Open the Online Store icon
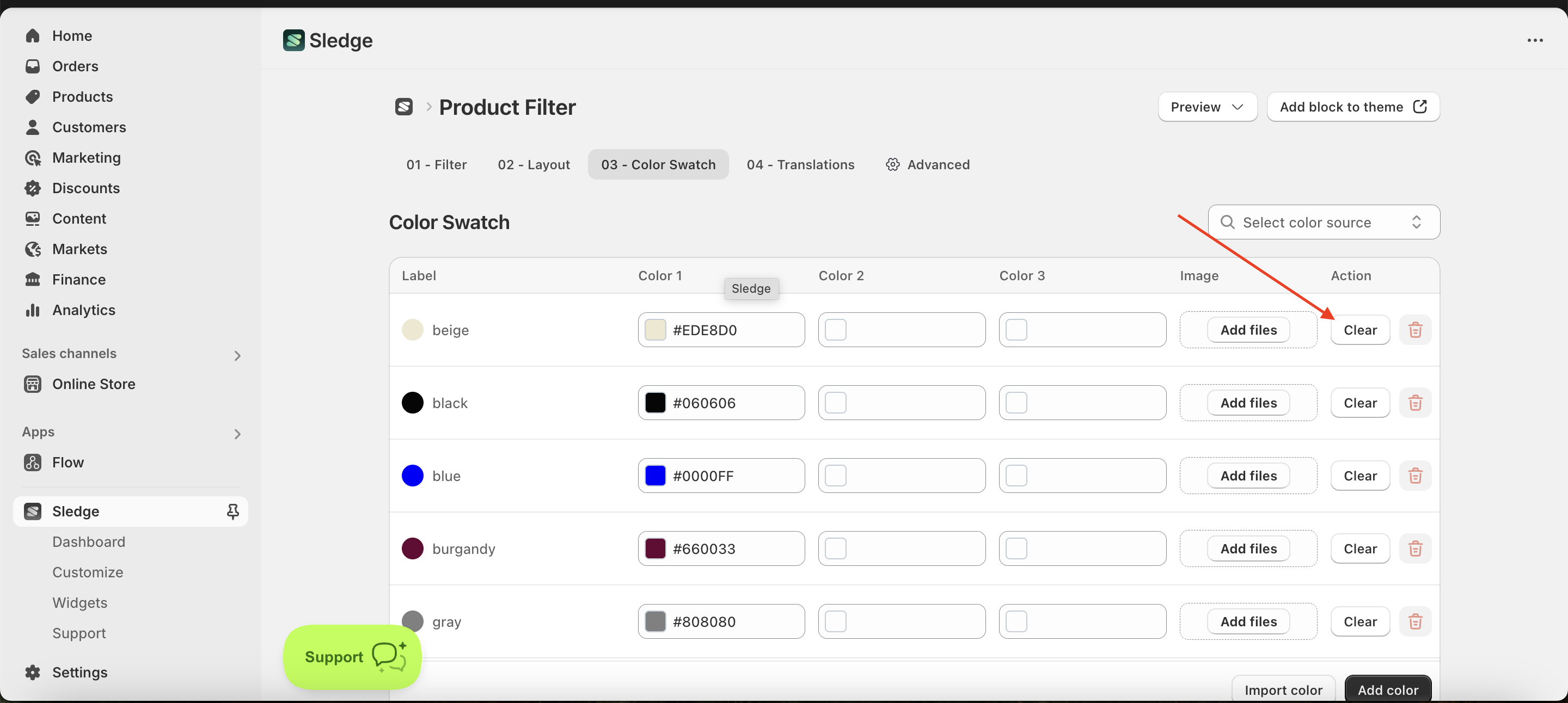 (x=32, y=384)
